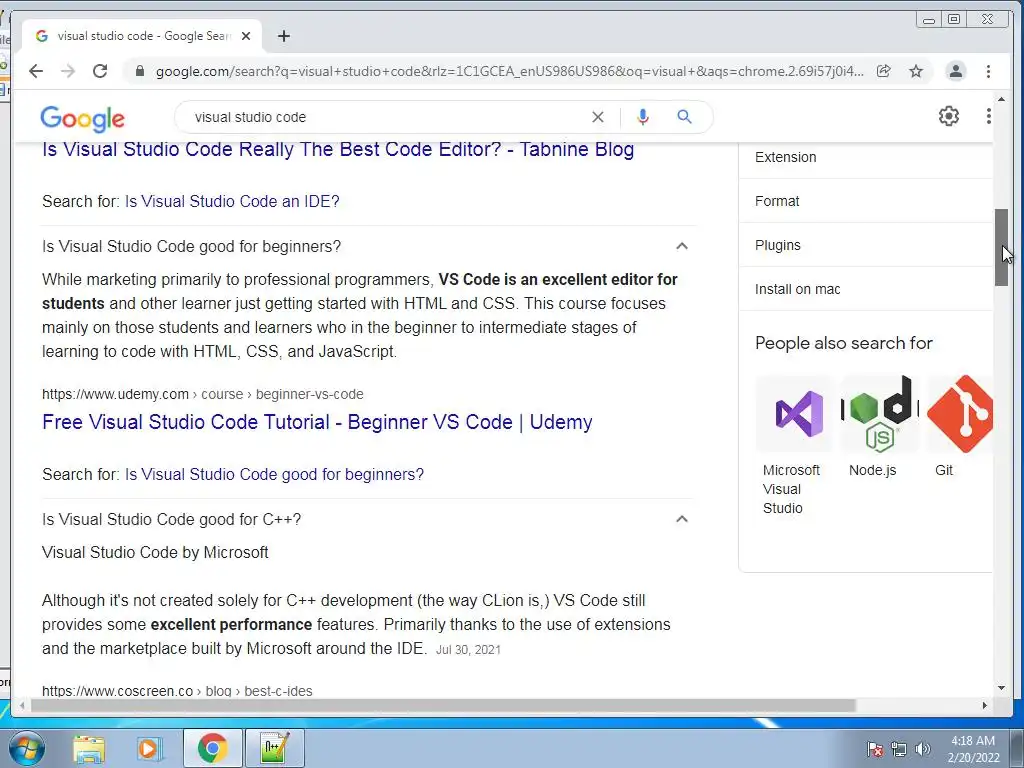Search for Is Visual Studio Code good for beginners?

tap(274, 474)
